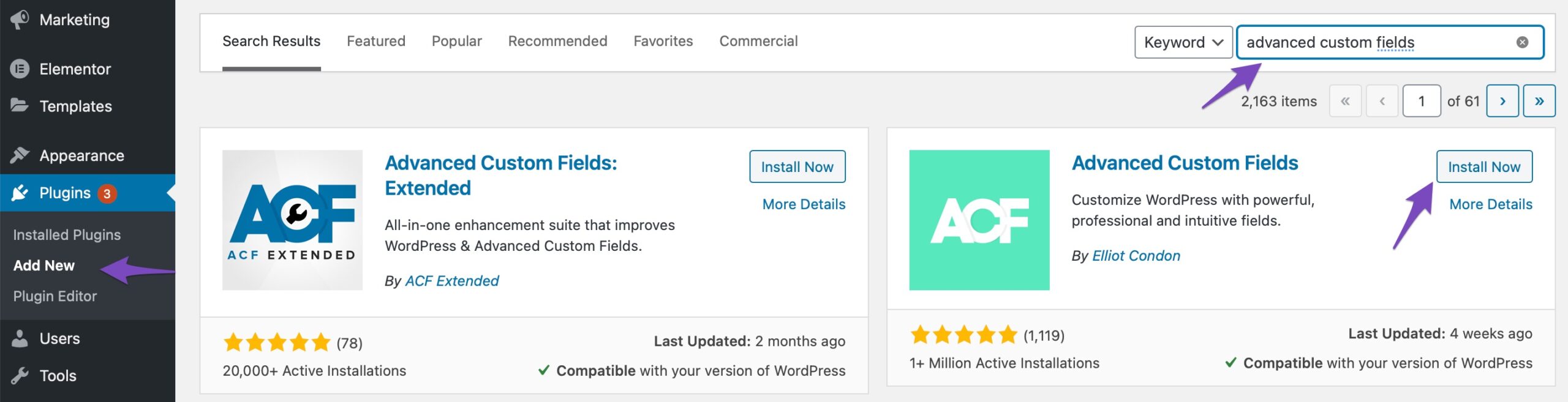
Task: Select Plugin Editor submenu item
Action: (x=55, y=296)
